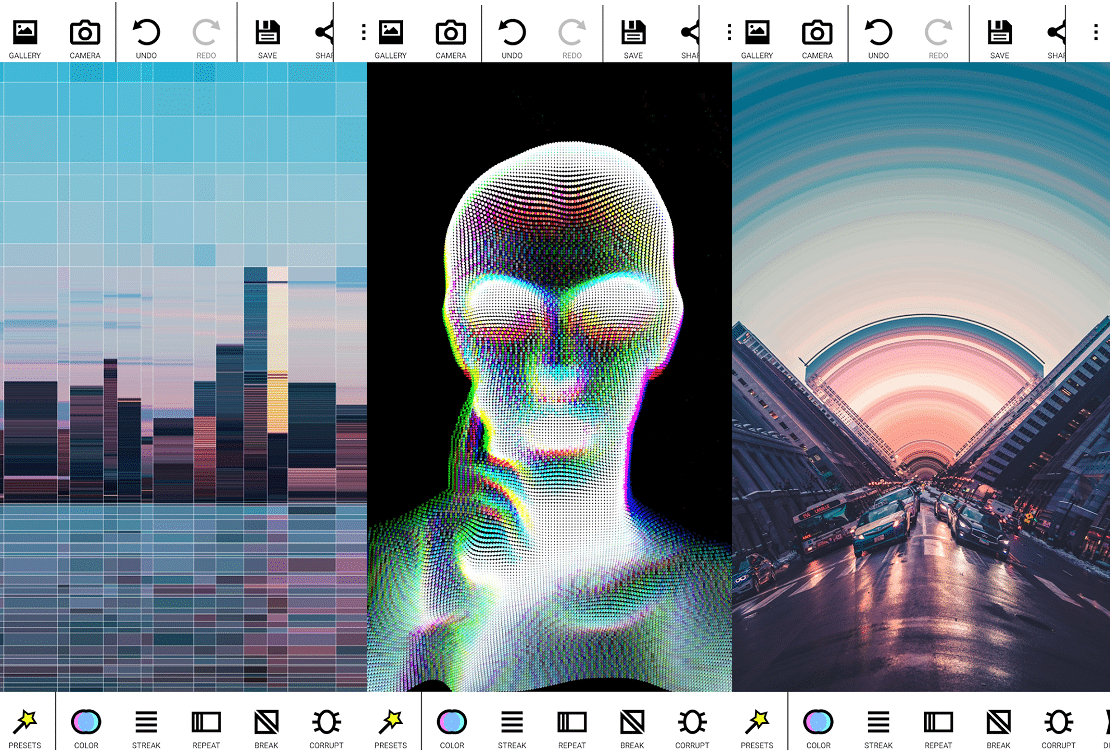Launch Camera in the alien head screen

click(x=451, y=39)
